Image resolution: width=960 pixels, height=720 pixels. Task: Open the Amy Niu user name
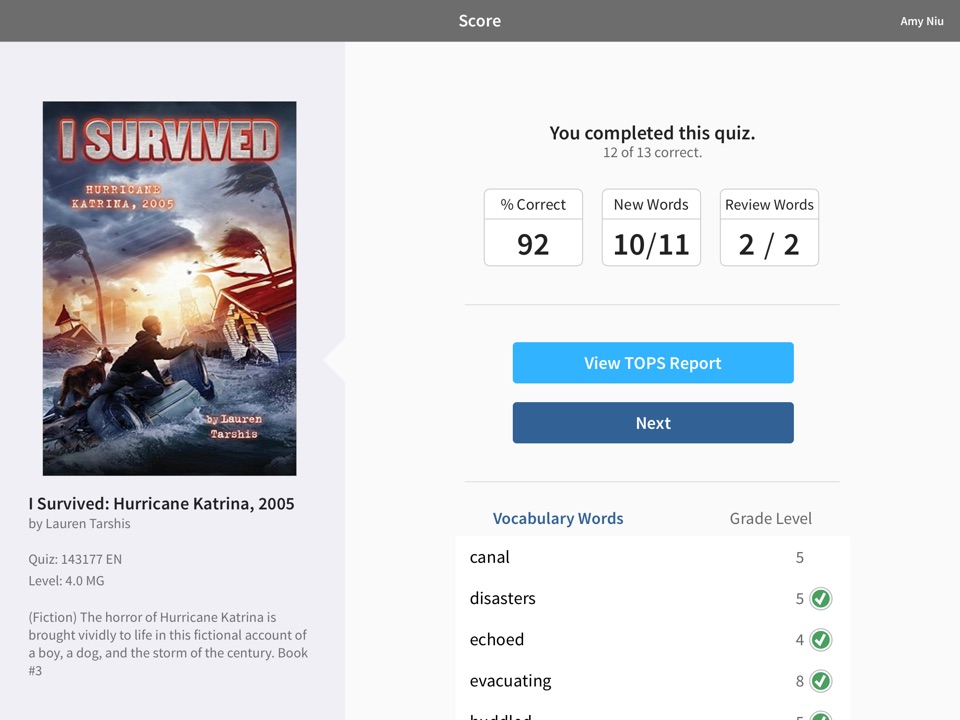[x=921, y=21]
